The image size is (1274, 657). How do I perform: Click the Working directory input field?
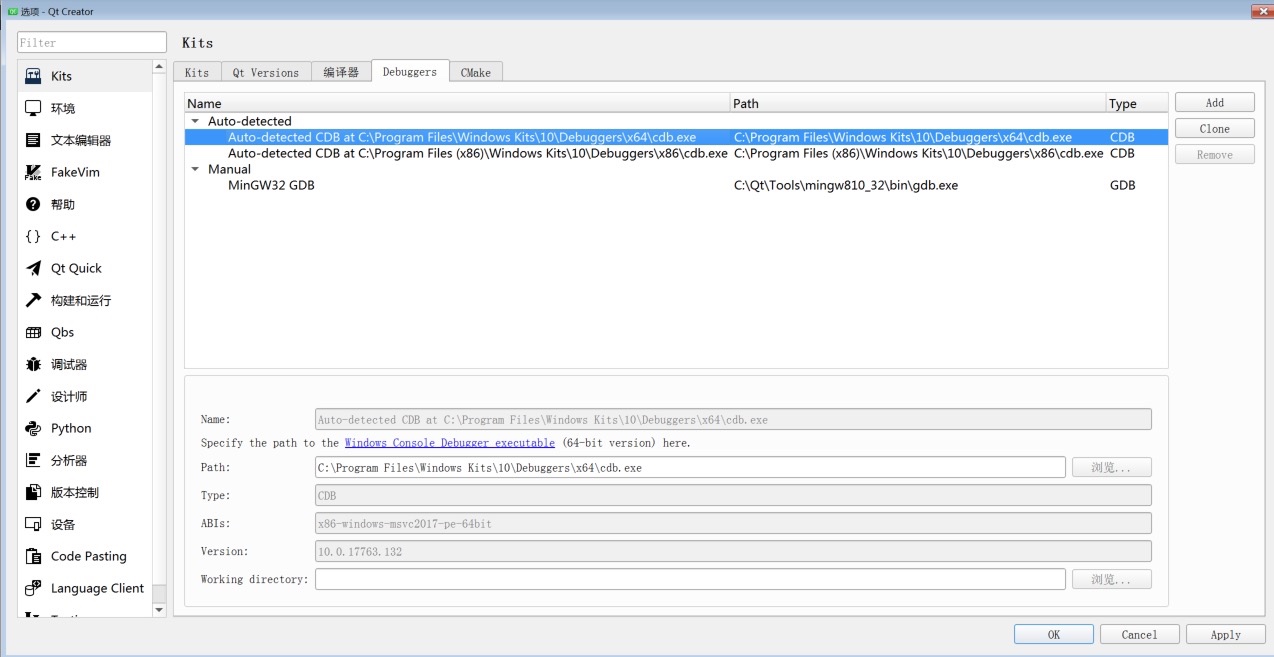690,579
